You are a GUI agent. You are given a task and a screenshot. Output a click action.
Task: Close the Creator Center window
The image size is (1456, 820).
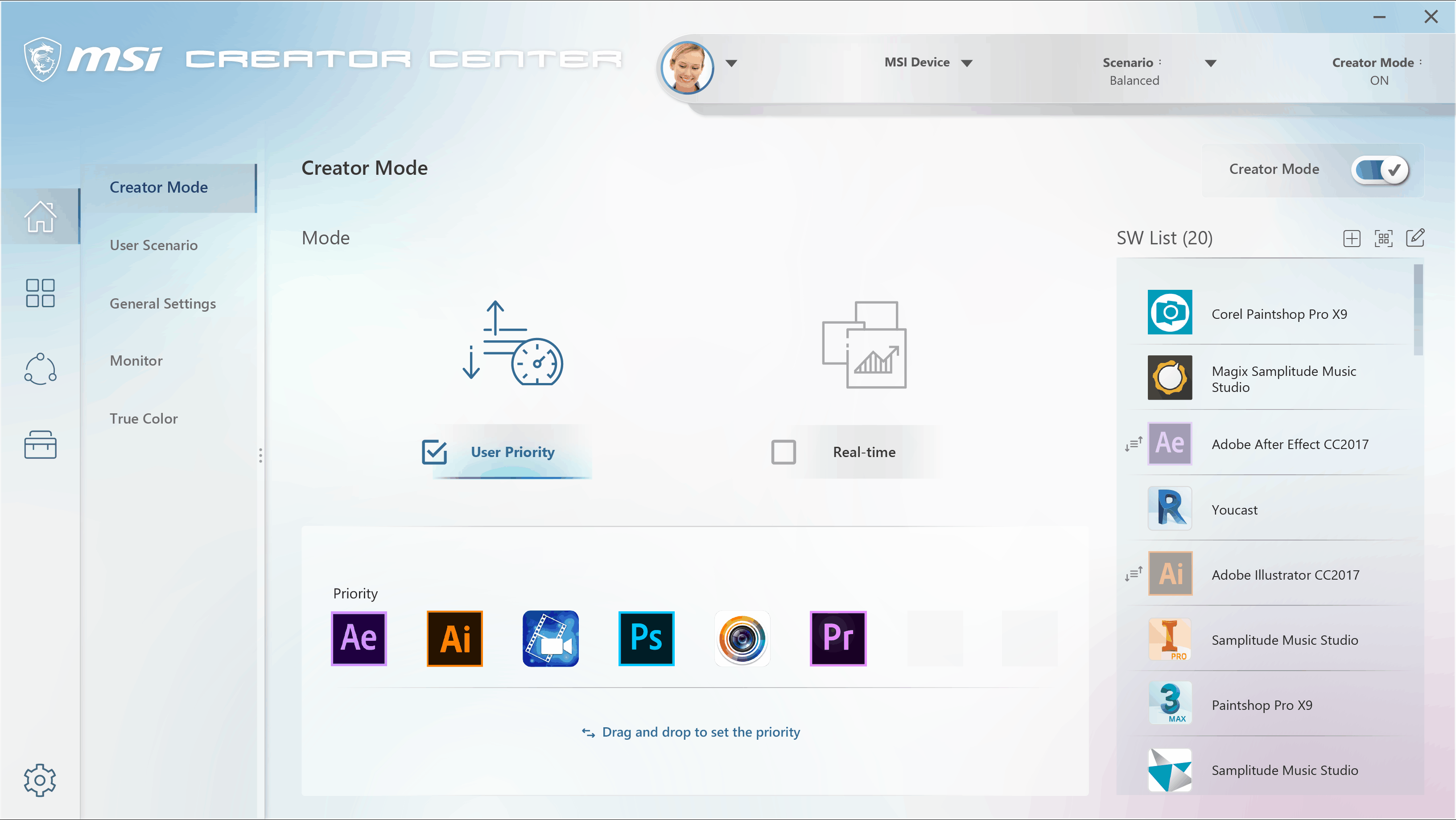1431,17
